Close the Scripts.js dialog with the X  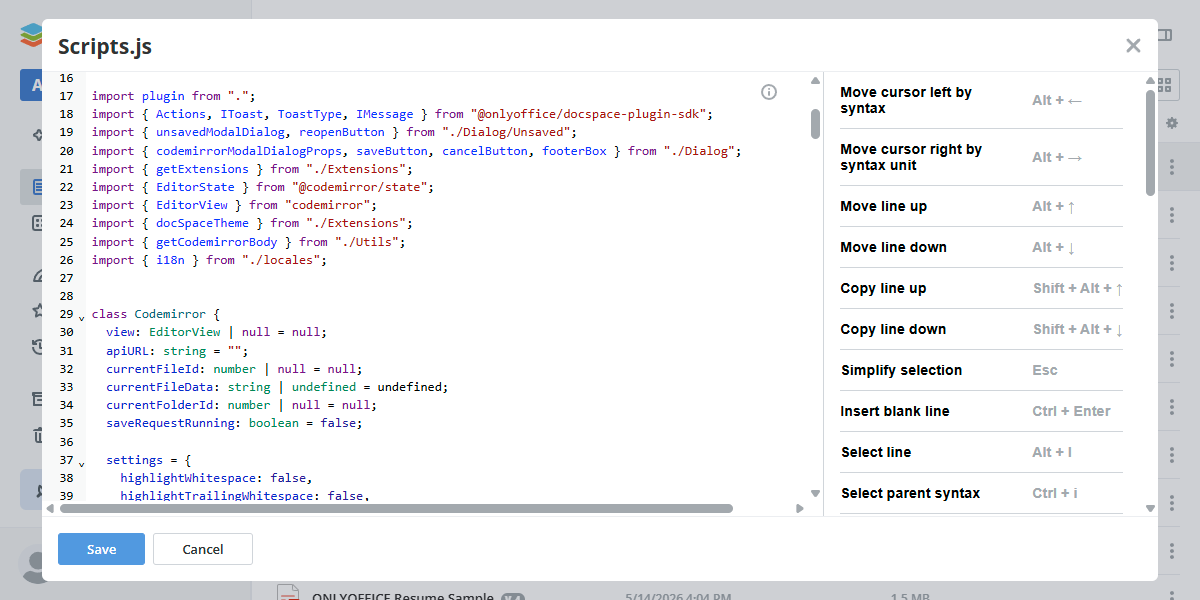click(x=1133, y=45)
